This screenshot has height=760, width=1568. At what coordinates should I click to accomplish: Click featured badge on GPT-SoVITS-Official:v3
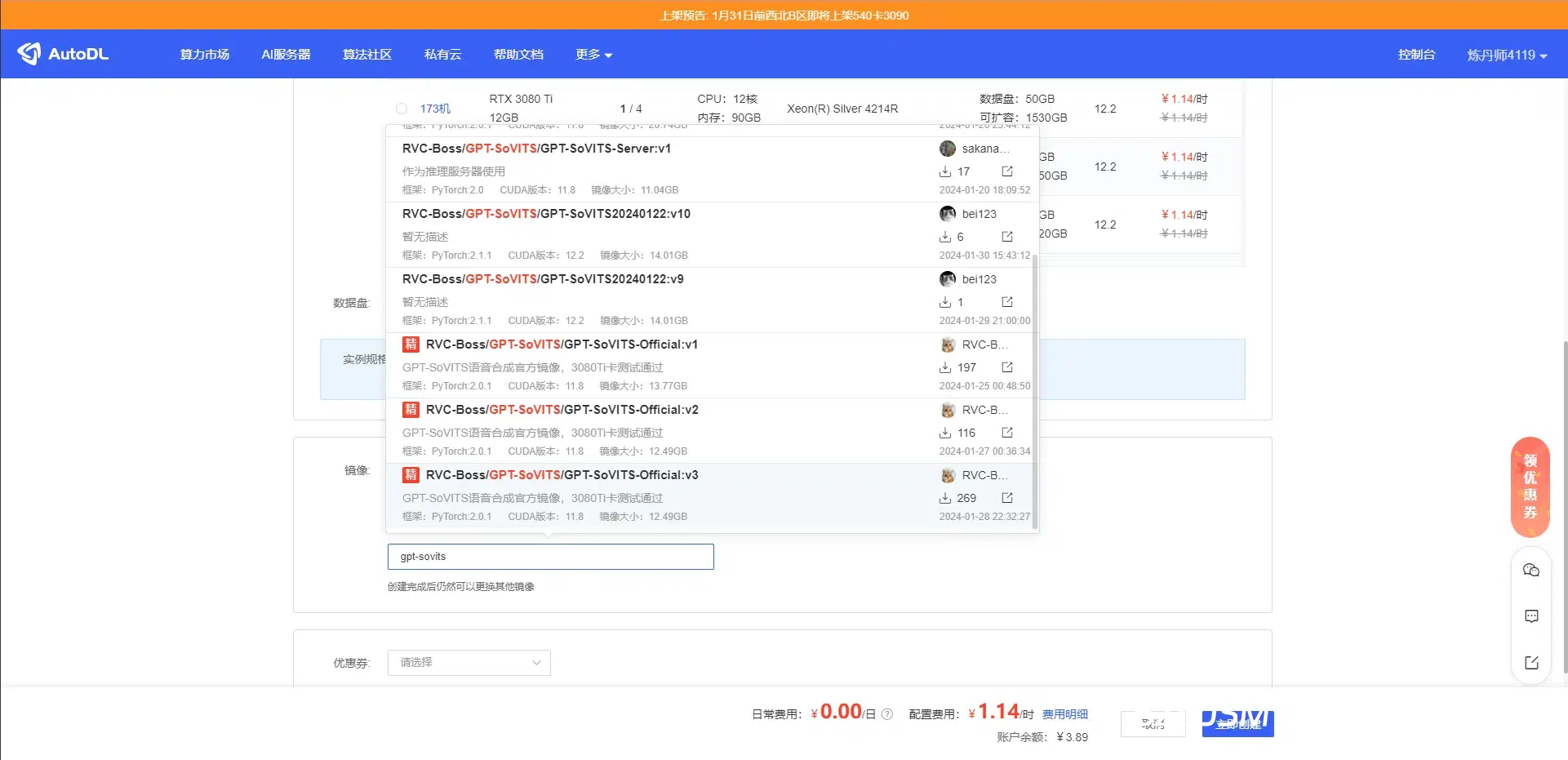click(411, 475)
